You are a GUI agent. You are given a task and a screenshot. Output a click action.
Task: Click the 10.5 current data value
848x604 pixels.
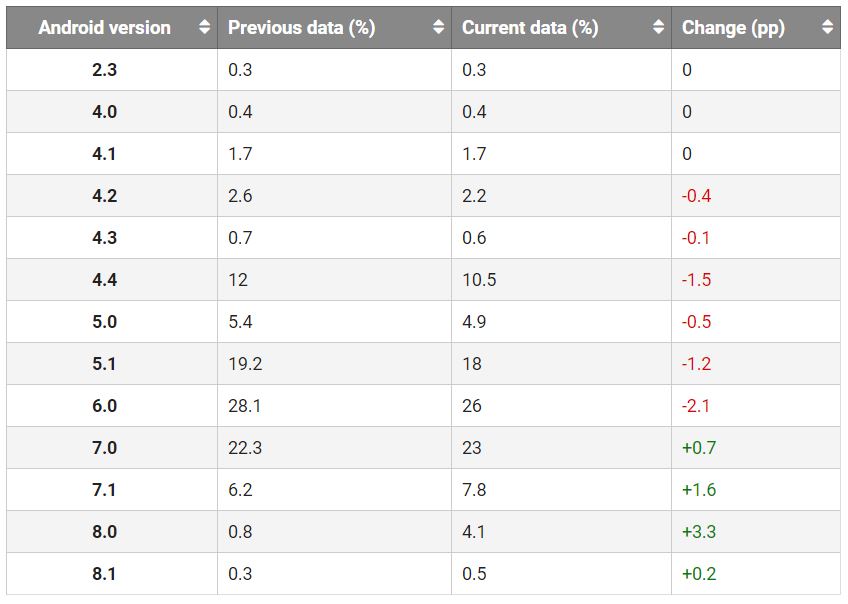tap(479, 280)
